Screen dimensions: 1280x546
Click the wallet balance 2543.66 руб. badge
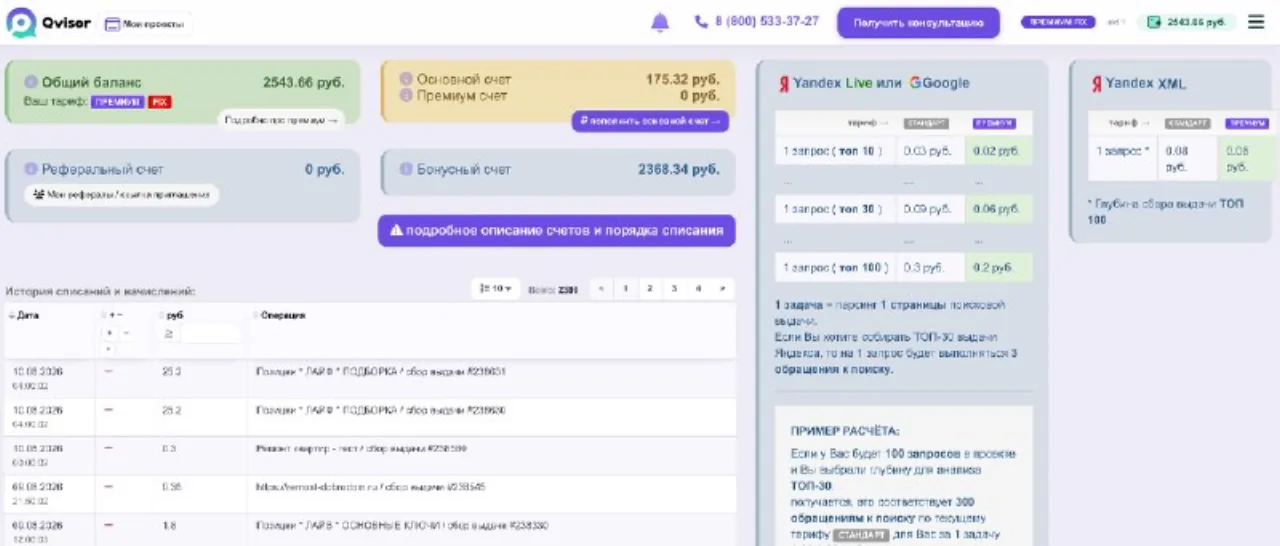[1186, 22]
